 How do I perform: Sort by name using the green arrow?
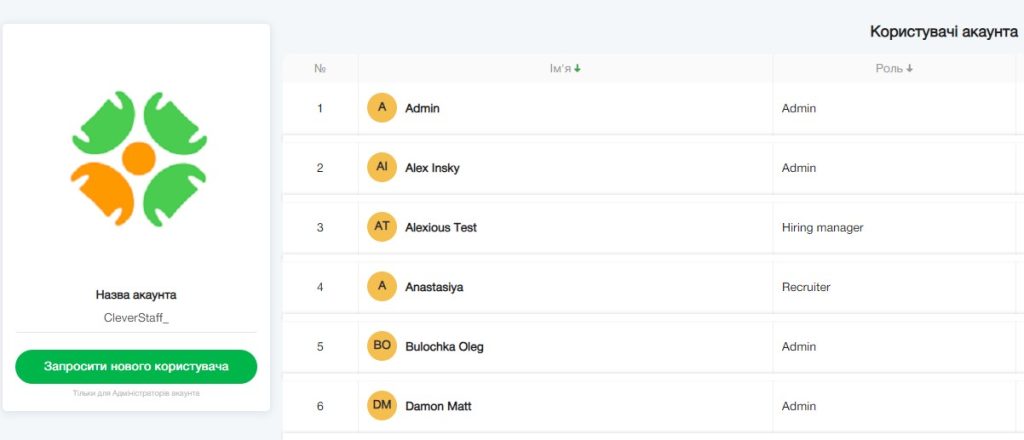[x=578, y=69]
